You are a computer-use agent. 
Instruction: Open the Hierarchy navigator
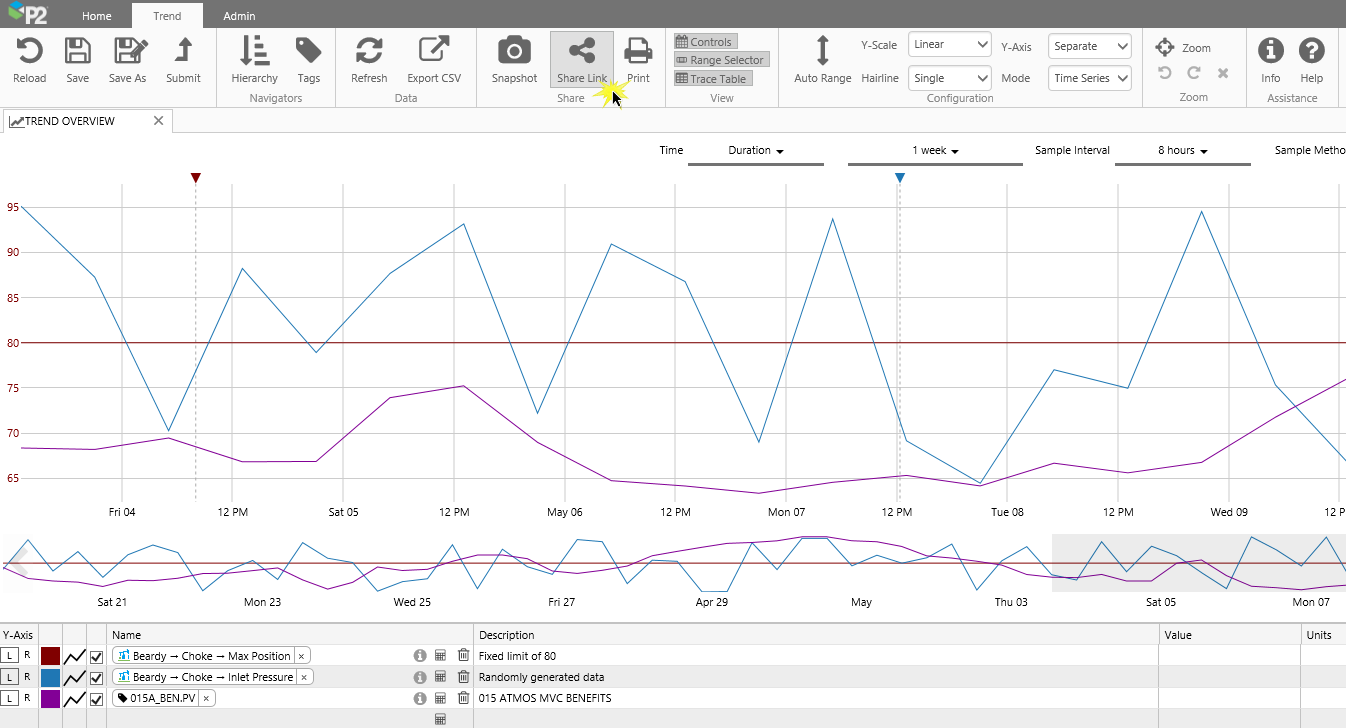(x=254, y=51)
